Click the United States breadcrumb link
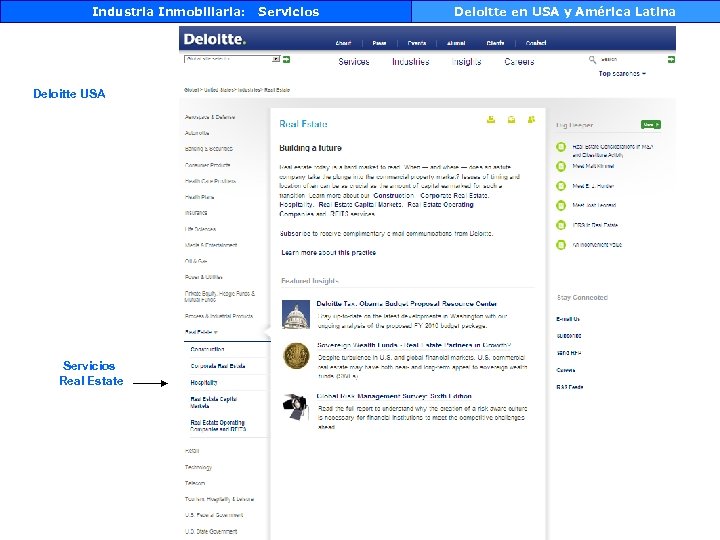 coord(219,90)
